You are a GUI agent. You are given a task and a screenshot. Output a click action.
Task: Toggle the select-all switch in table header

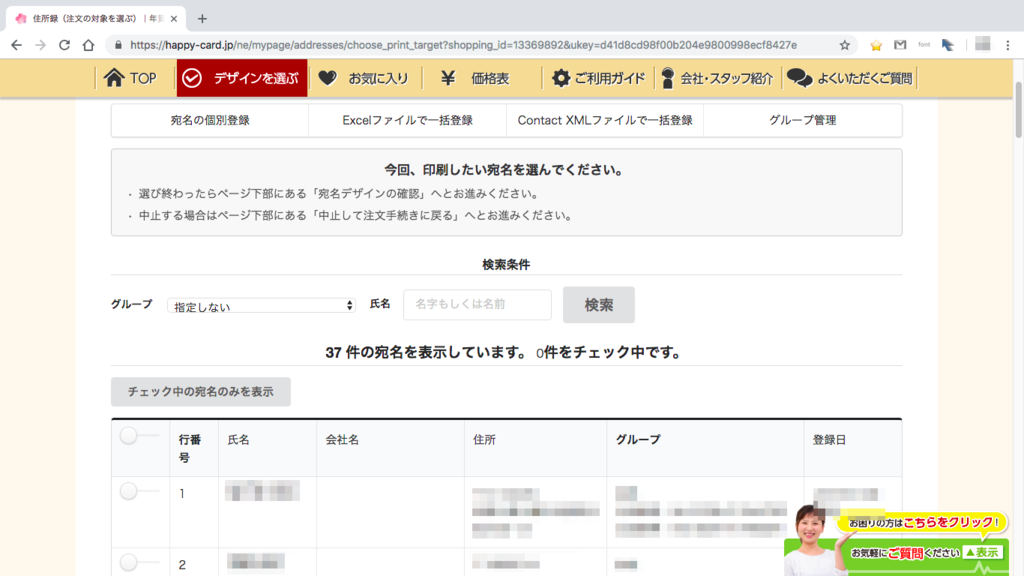pyautogui.click(x=139, y=436)
